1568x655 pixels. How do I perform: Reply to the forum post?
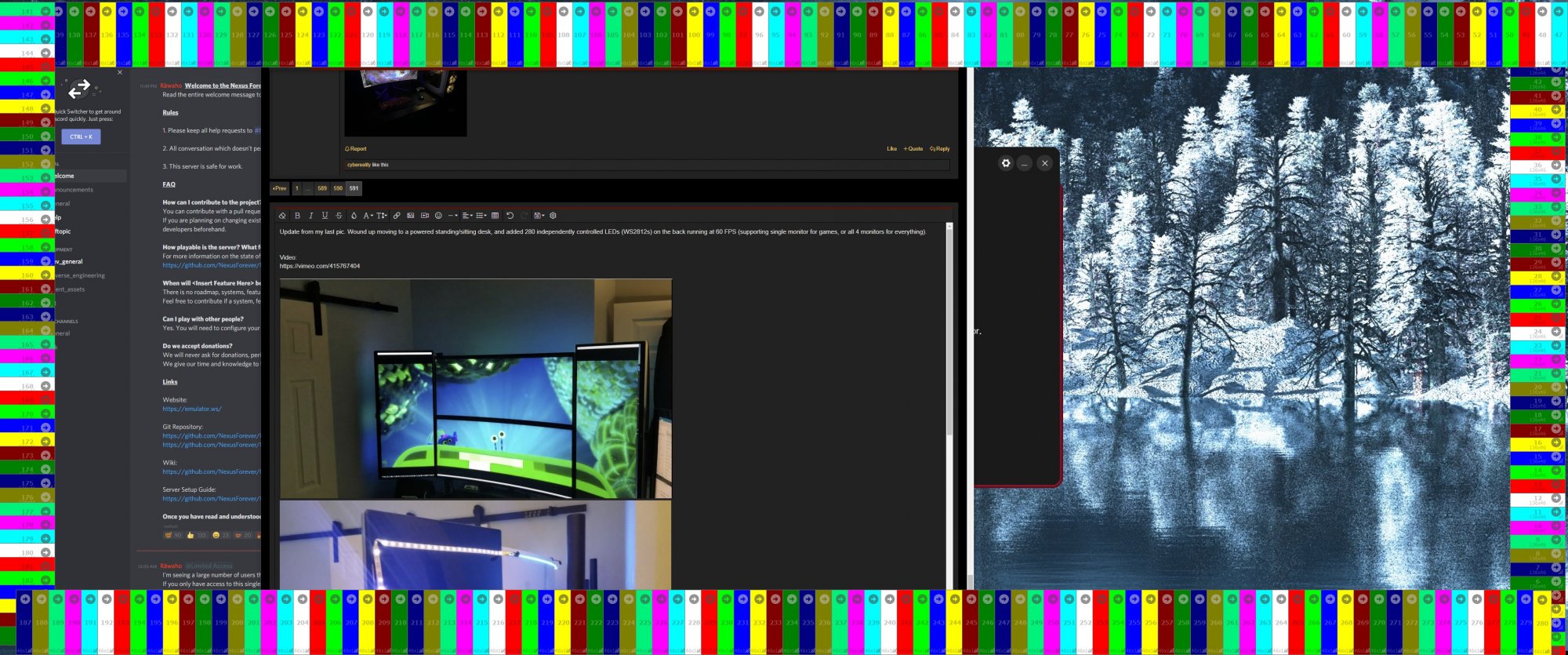(940, 148)
